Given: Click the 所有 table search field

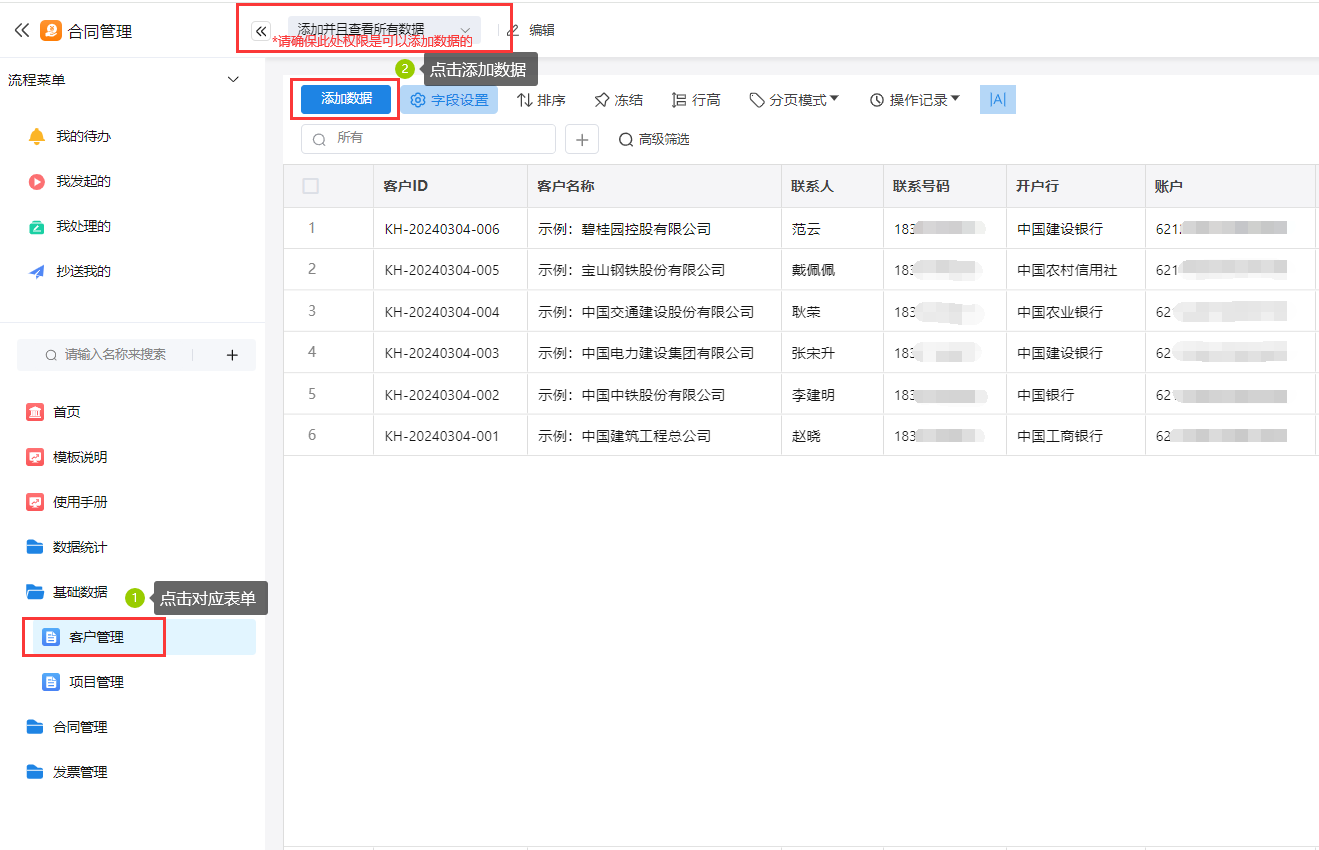Looking at the screenshot, I should pyautogui.click(x=428, y=139).
